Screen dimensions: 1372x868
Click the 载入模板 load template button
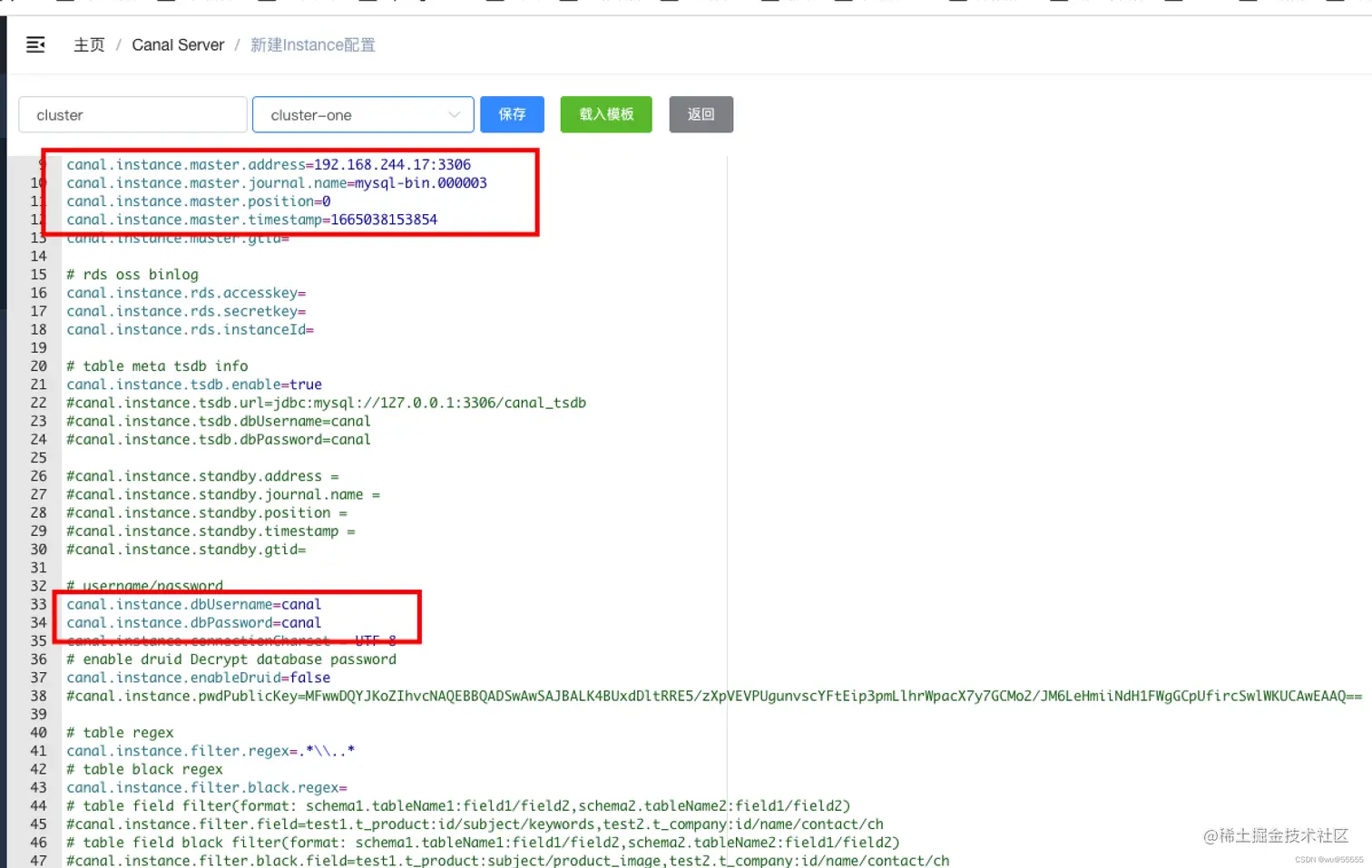[606, 114]
